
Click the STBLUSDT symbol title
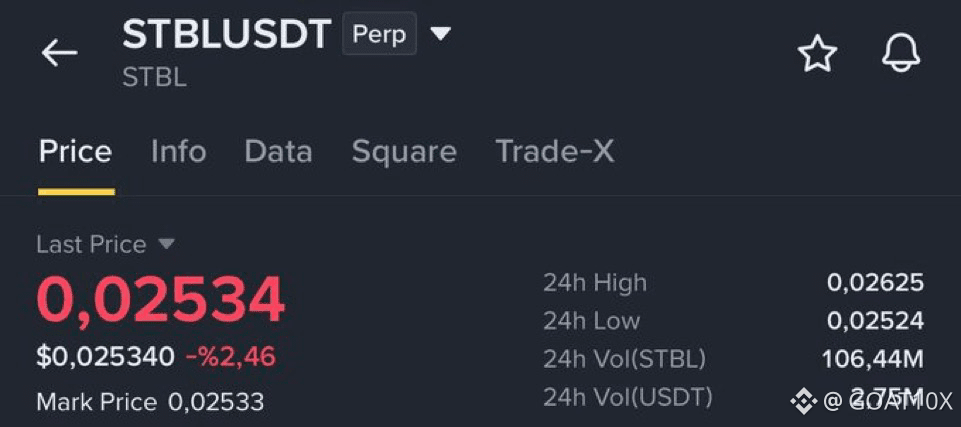[x=227, y=34]
